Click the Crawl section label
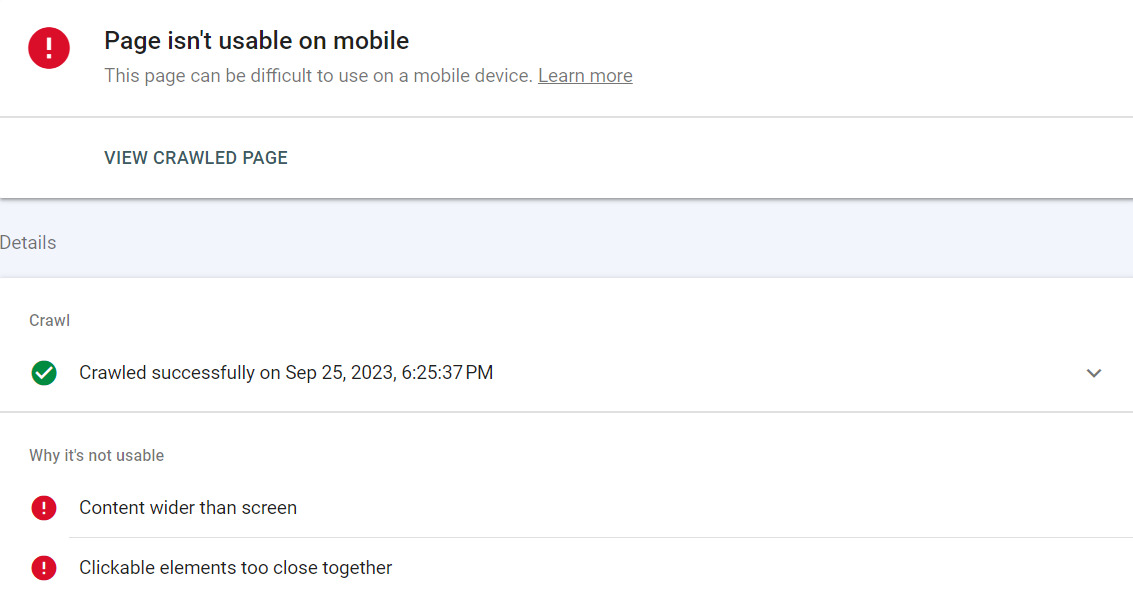Viewport: 1133px width, 606px height. (x=49, y=321)
